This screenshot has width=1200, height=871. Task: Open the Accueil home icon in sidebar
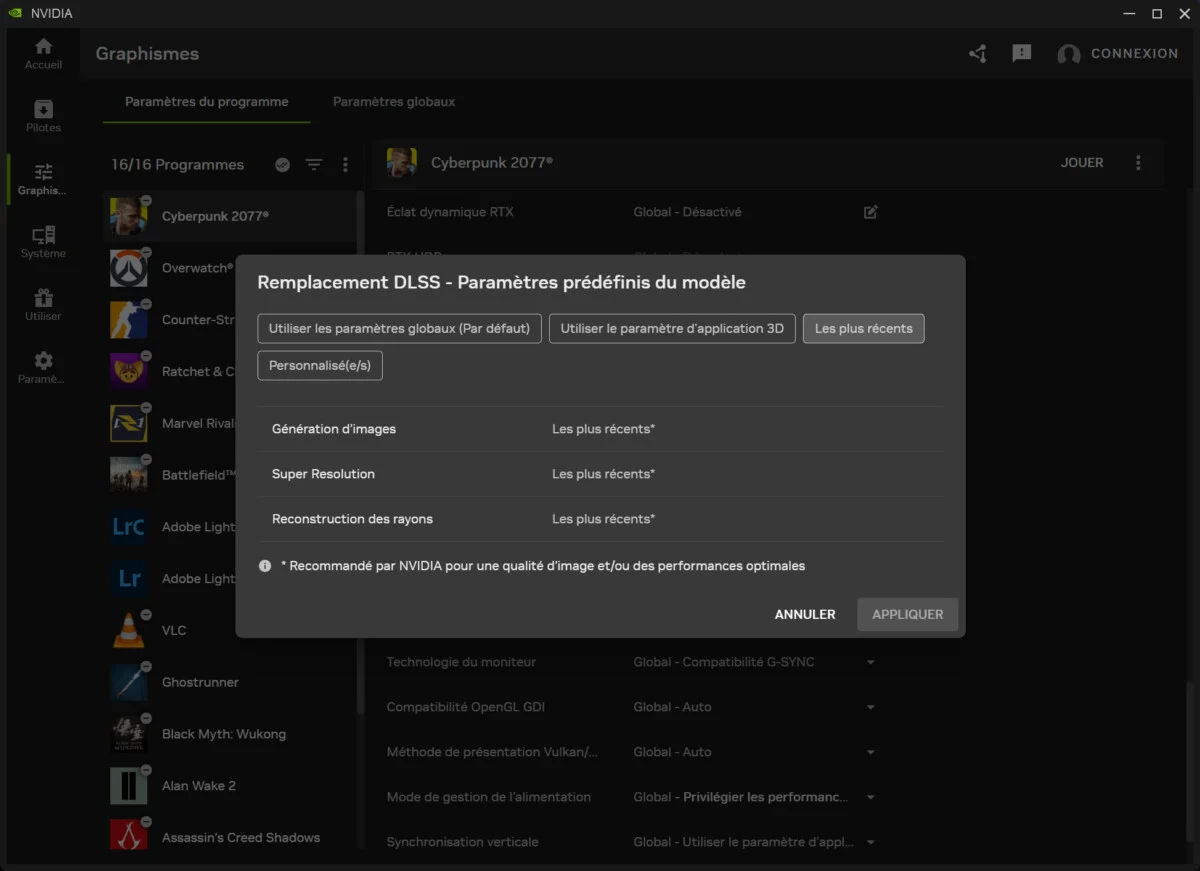click(x=43, y=54)
